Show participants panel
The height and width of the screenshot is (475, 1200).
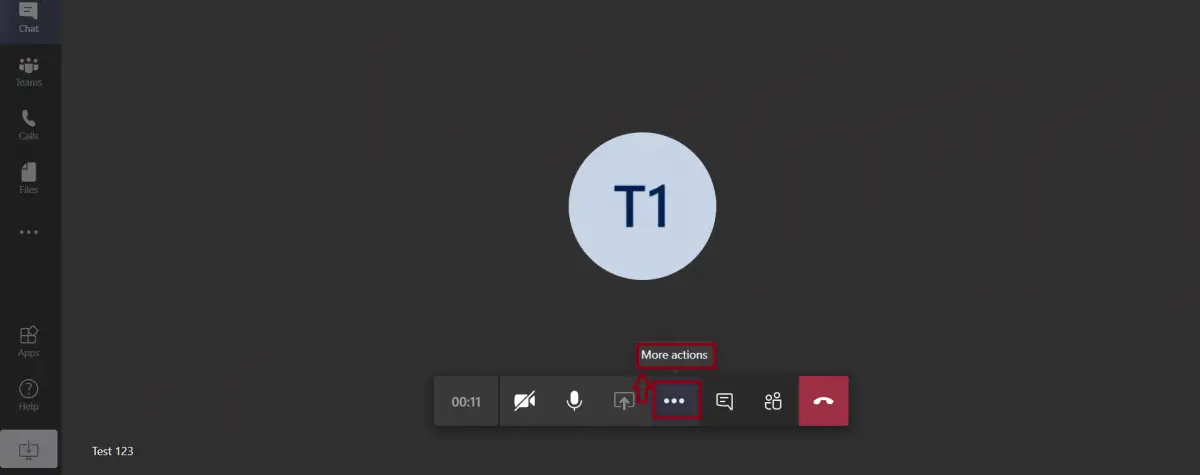(x=773, y=401)
